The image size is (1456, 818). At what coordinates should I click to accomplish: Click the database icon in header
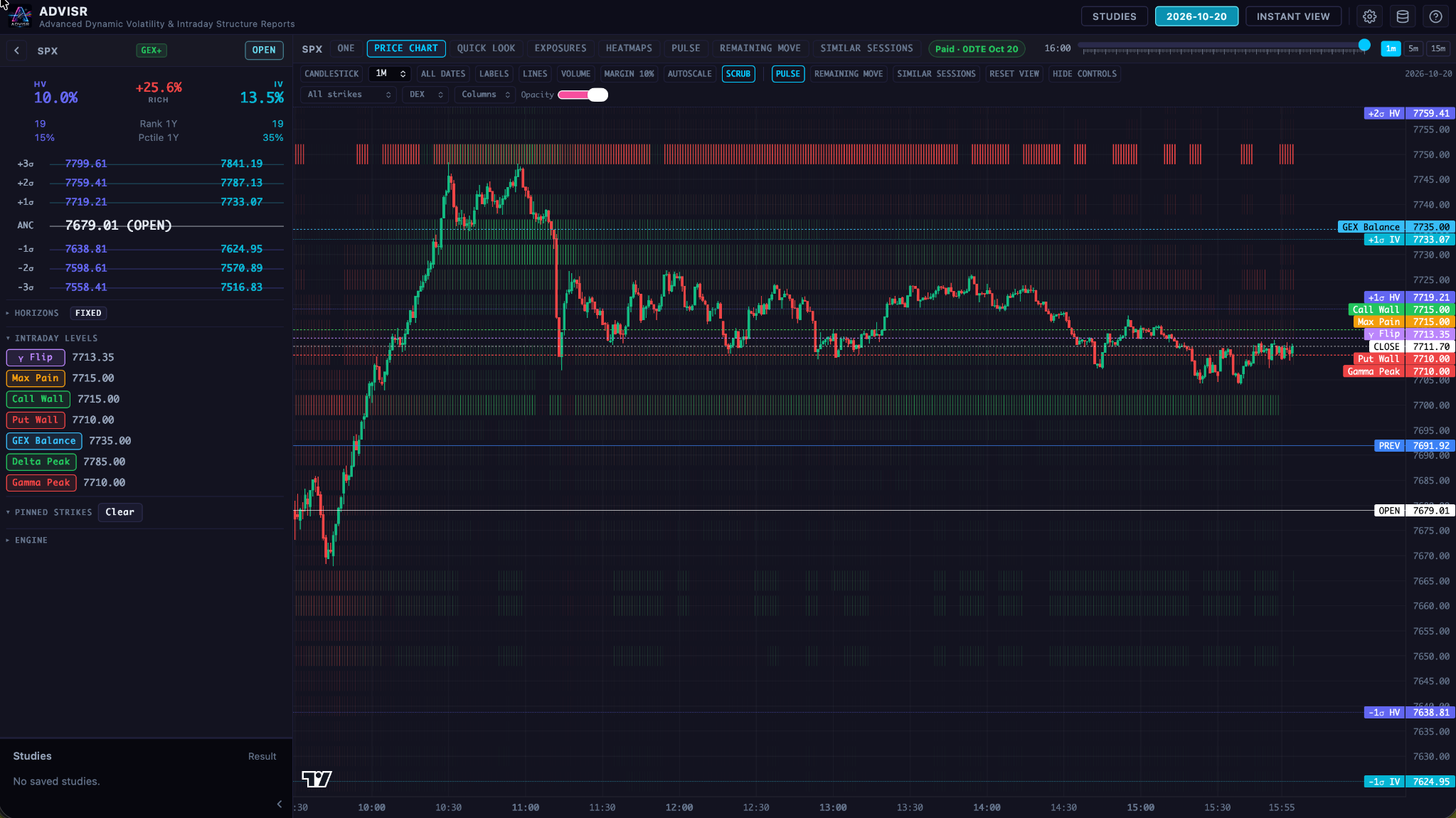[x=1403, y=16]
